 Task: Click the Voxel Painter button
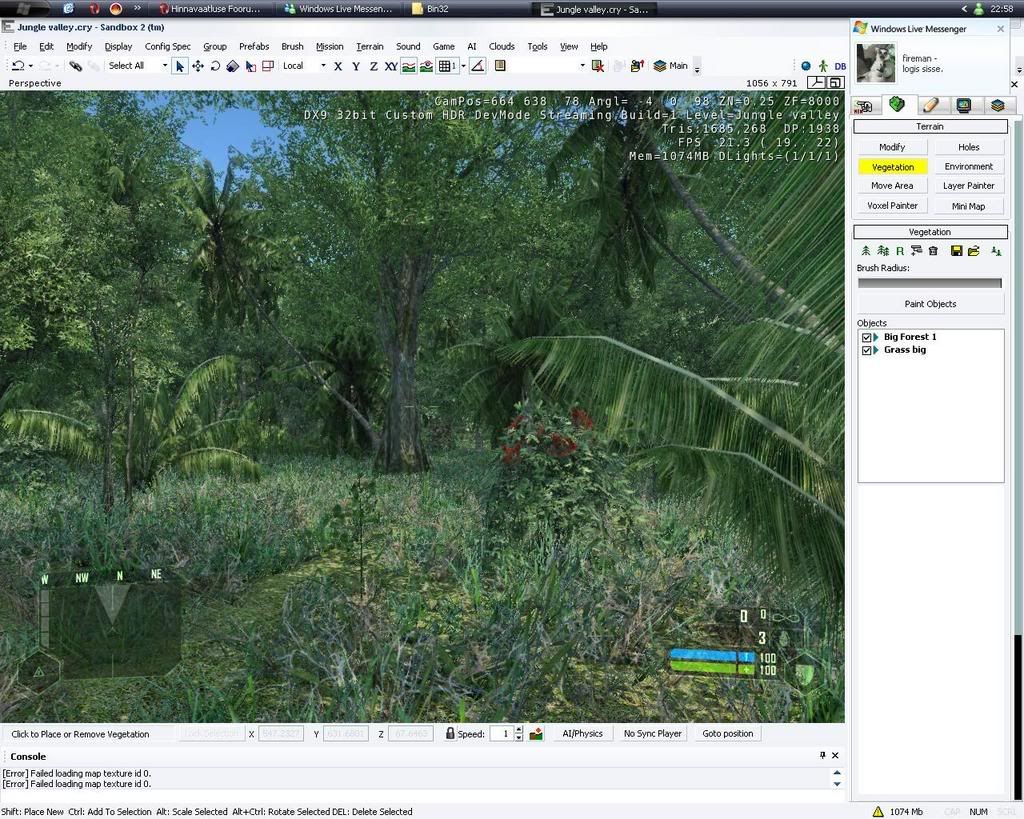892,206
